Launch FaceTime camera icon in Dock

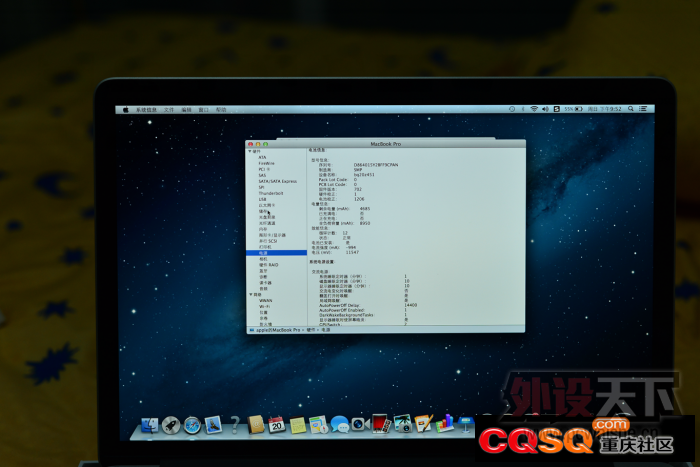360,424
